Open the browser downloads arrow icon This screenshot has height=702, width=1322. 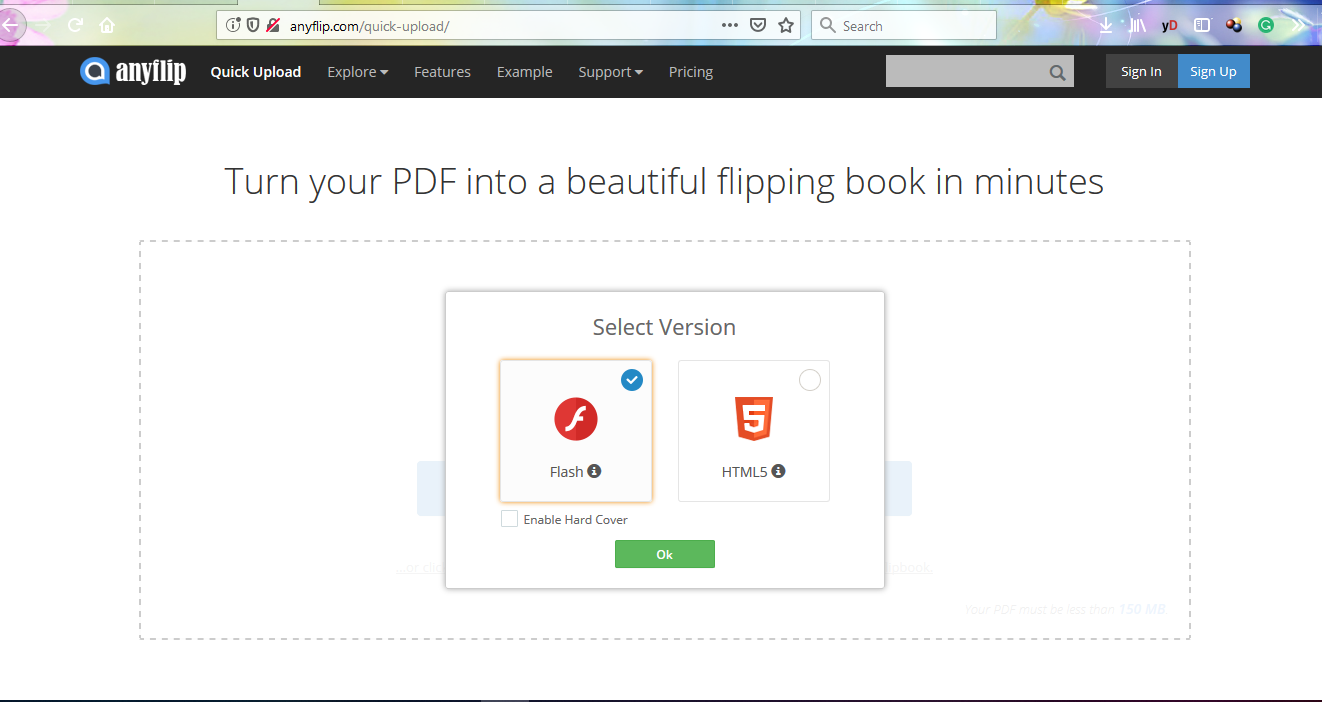point(1106,26)
